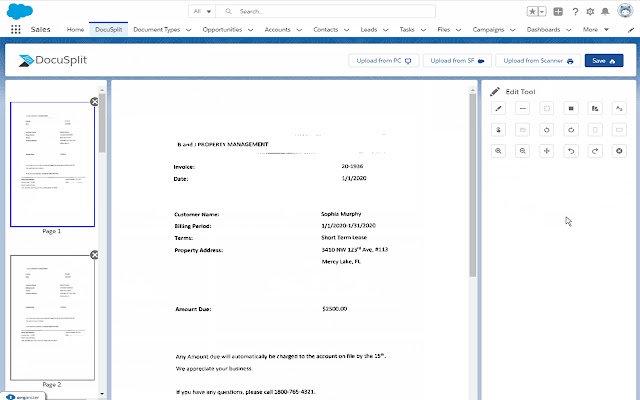The width and height of the screenshot is (640, 400).
Task: Open the user profile avatar
Action: point(625,11)
